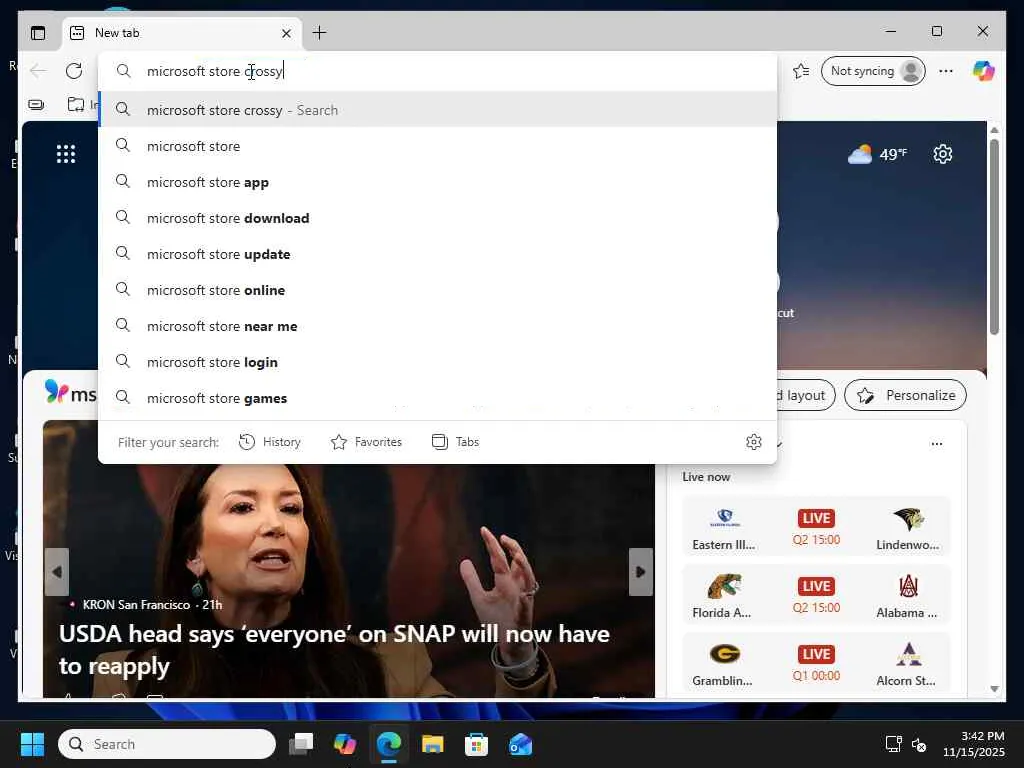Choose 'microsoft store near me' suggestion
1024x768 pixels.
(438, 326)
